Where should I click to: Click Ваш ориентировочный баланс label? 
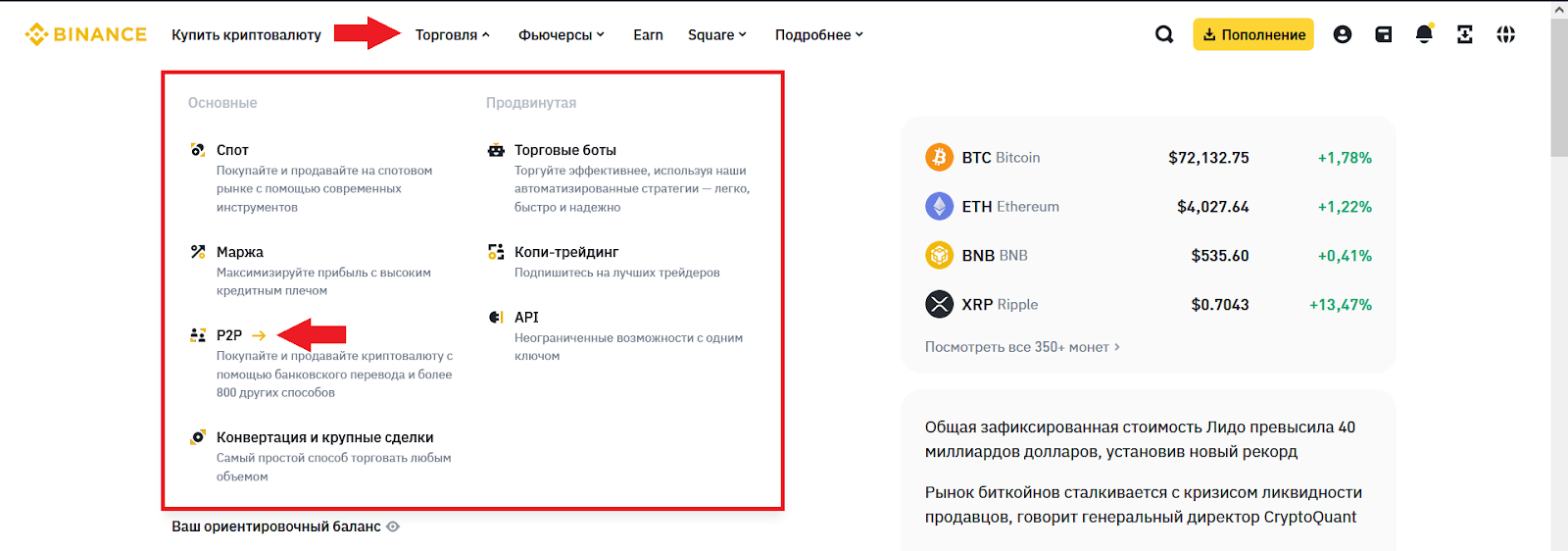276,526
